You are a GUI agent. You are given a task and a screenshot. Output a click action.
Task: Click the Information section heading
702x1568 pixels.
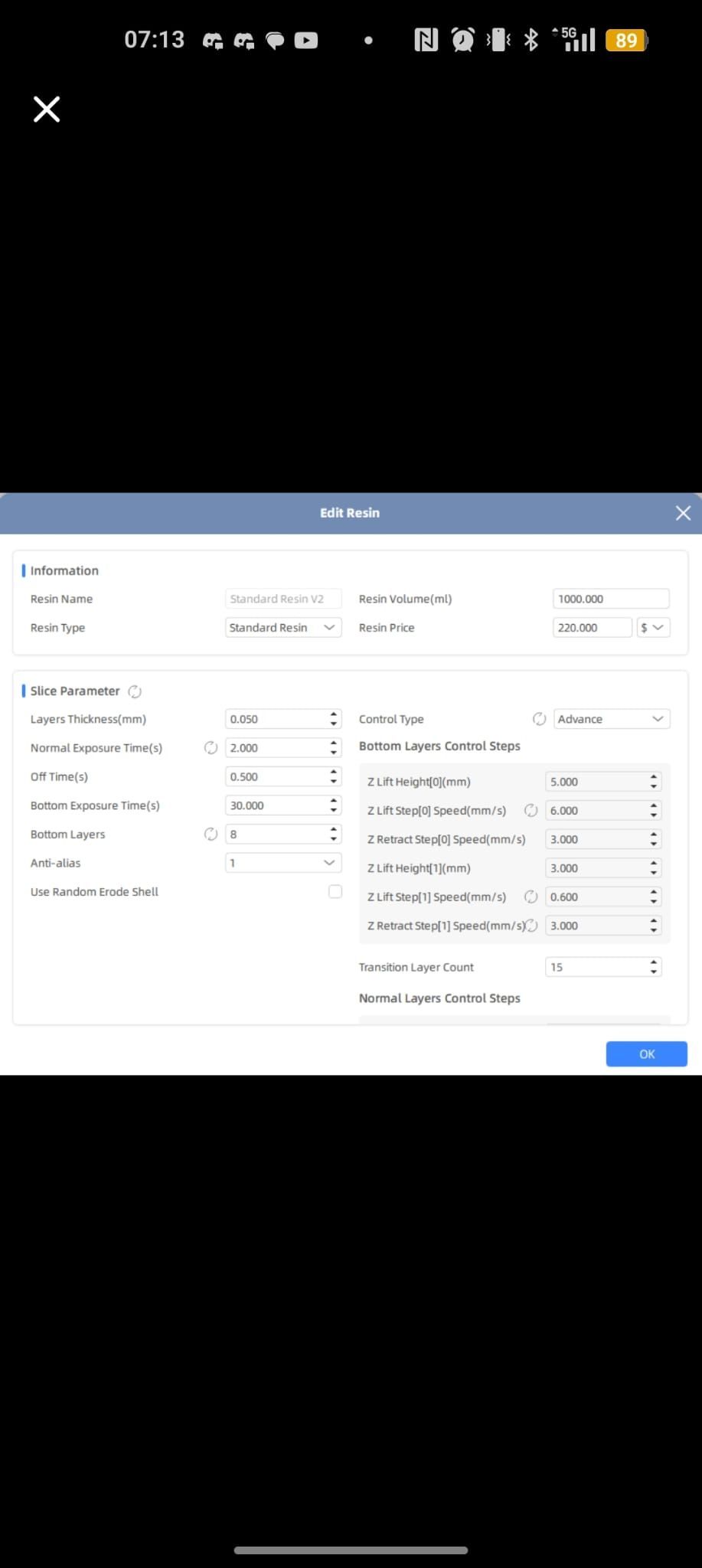[x=64, y=570]
